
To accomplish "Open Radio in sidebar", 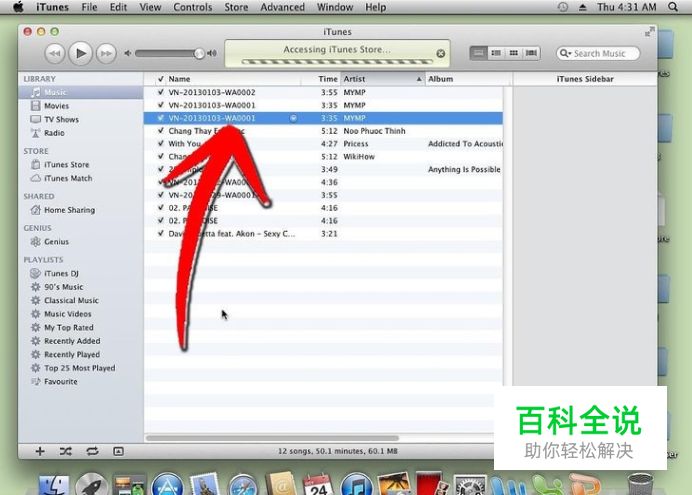I will coord(81,133).
